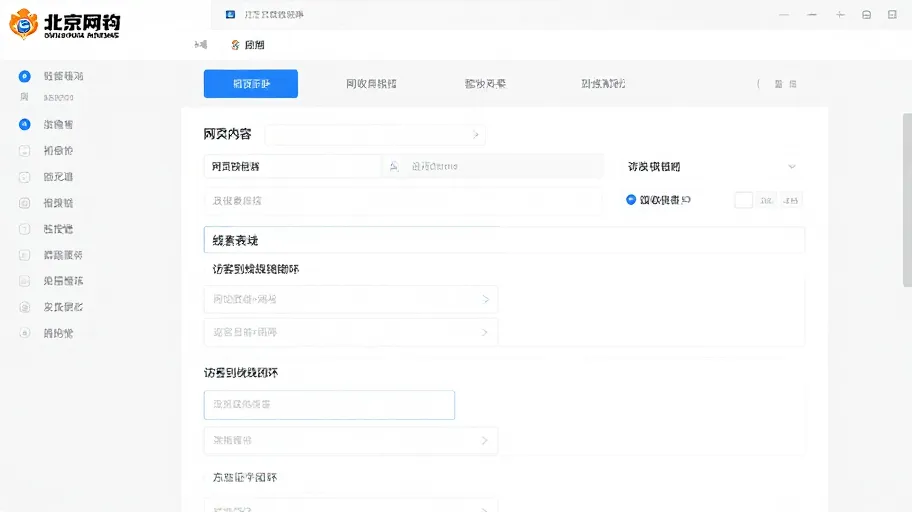Expand the chevron row beneath the focused input

tap(351, 440)
